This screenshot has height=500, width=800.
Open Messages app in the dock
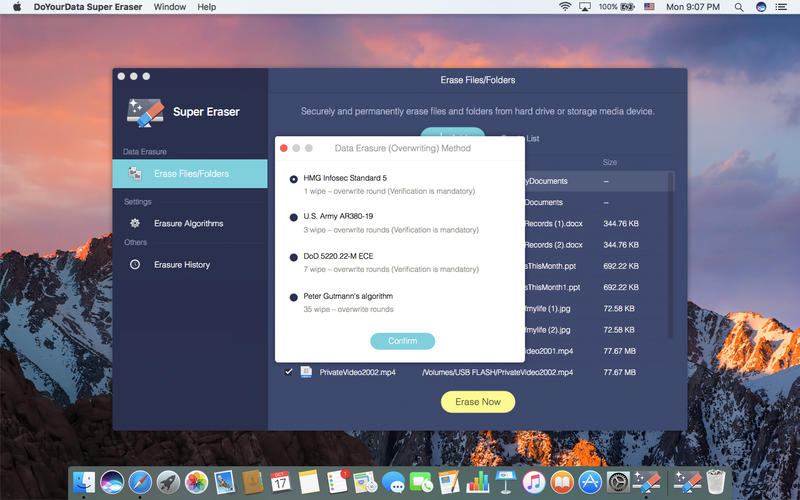[393, 482]
